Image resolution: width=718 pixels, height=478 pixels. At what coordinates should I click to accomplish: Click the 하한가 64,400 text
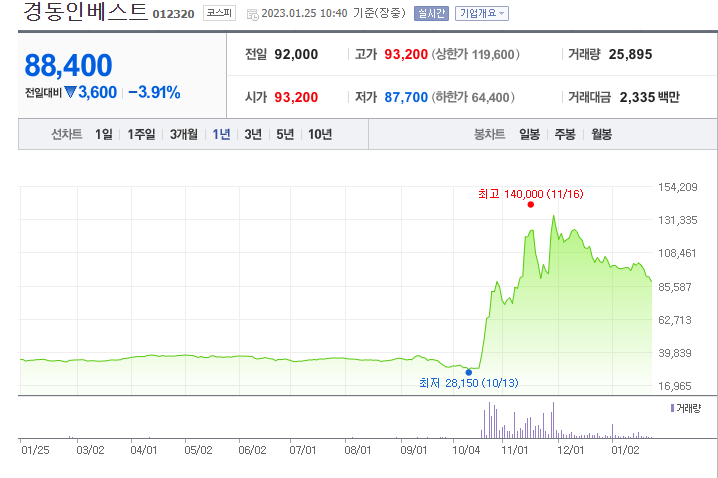473,97
